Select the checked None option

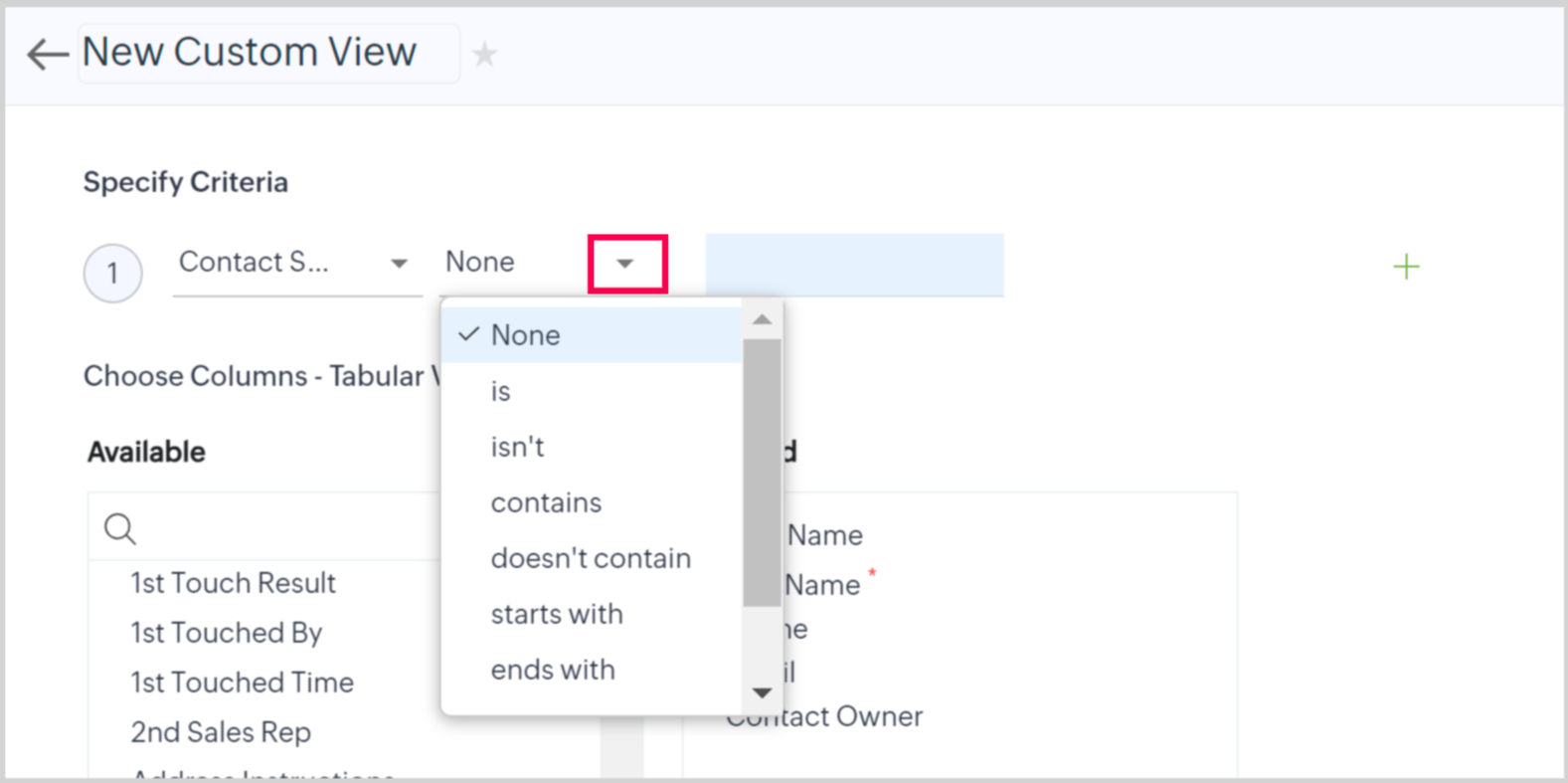[525, 335]
